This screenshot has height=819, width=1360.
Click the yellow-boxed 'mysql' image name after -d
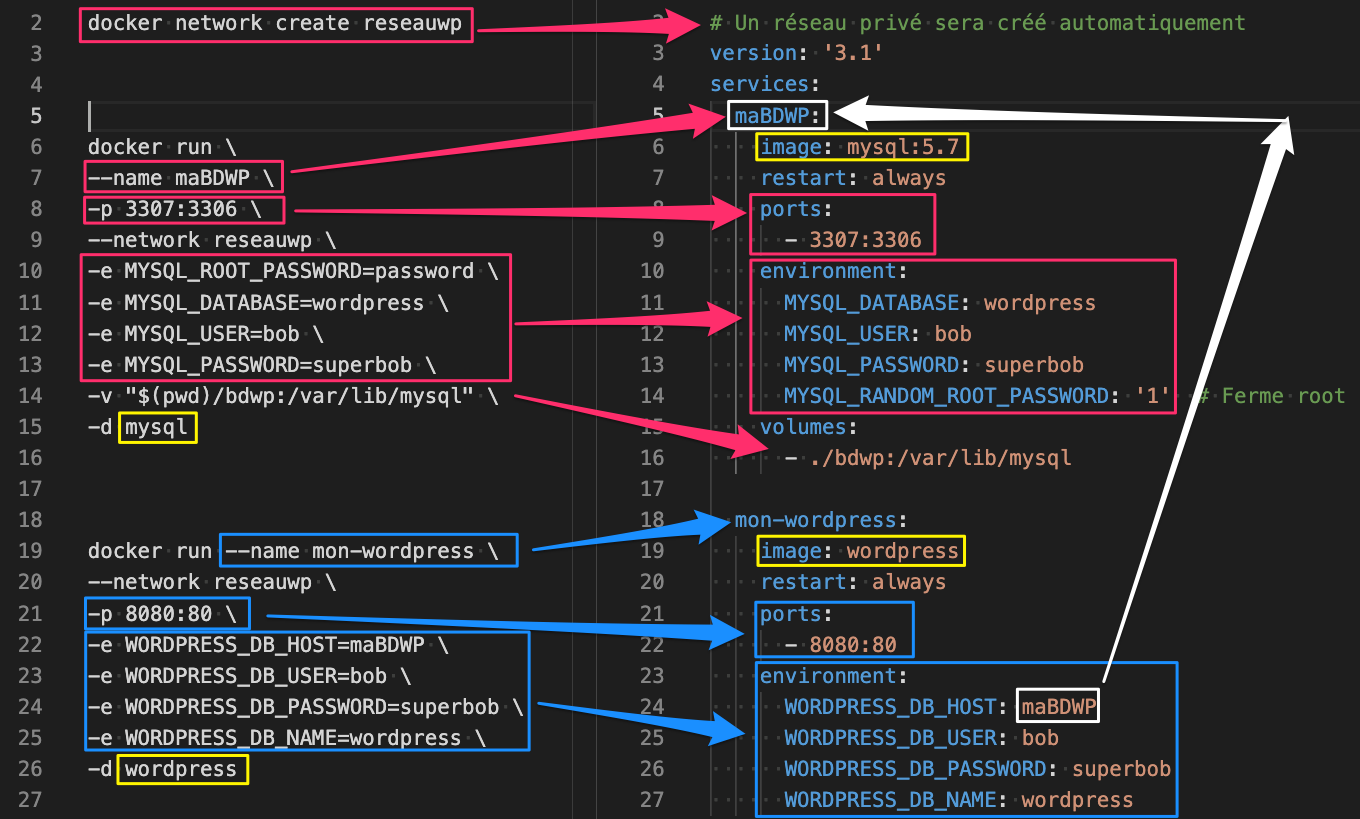pos(157,428)
